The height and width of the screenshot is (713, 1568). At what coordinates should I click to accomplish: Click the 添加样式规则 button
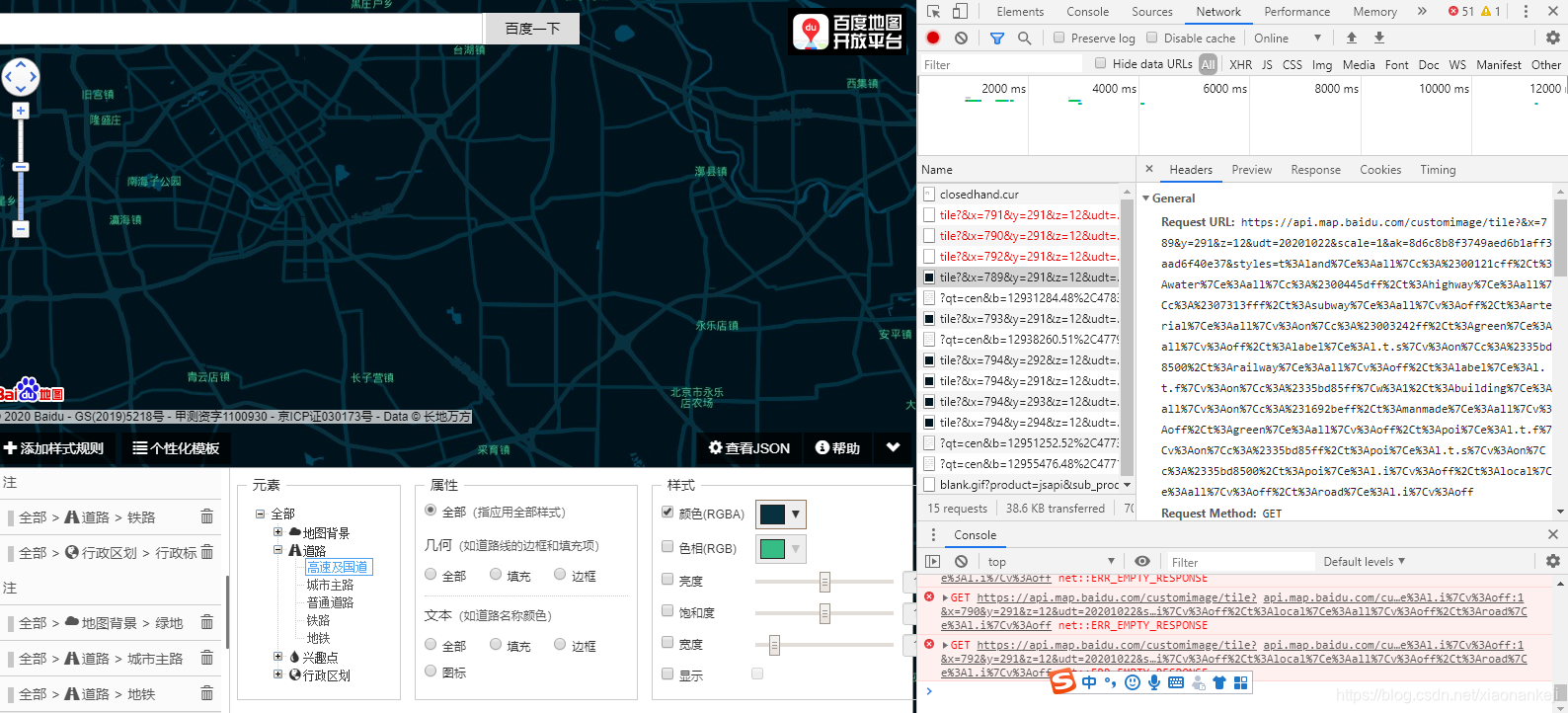(x=54, y=448)
